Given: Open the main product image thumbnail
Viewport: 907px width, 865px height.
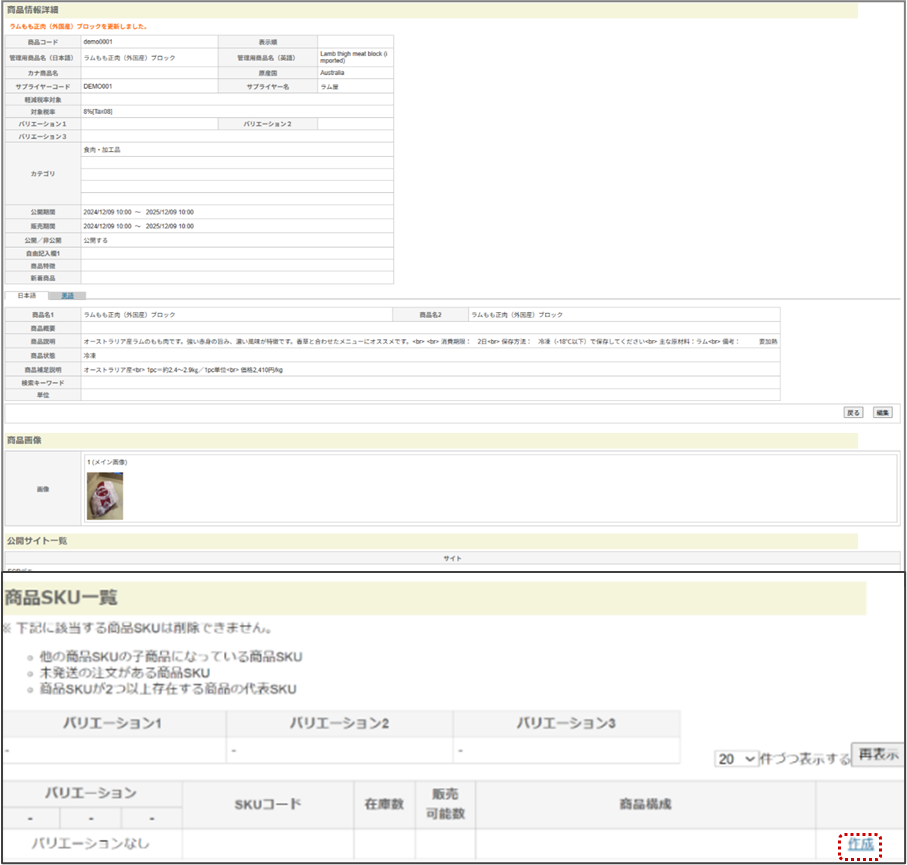Looking at the screenshot, I should point(105,495).
